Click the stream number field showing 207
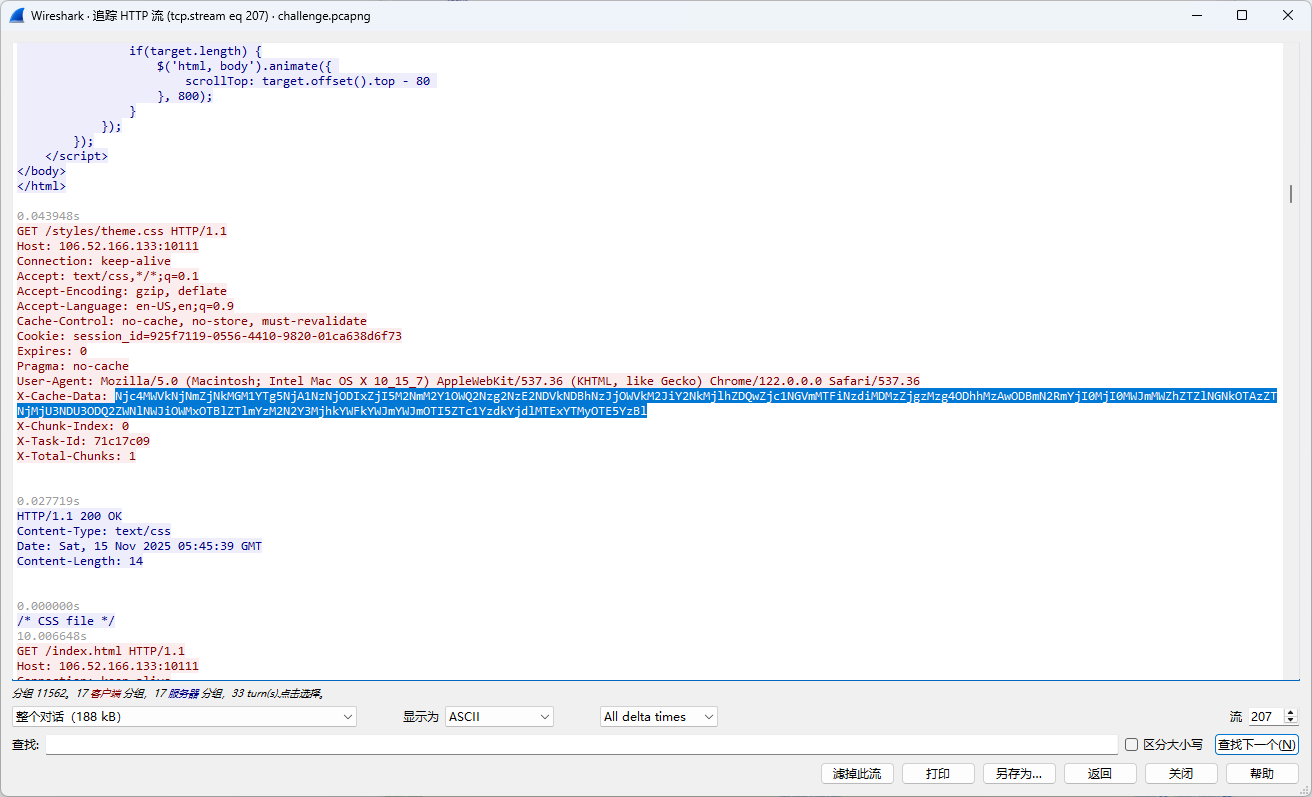 tap(1263, 717)
